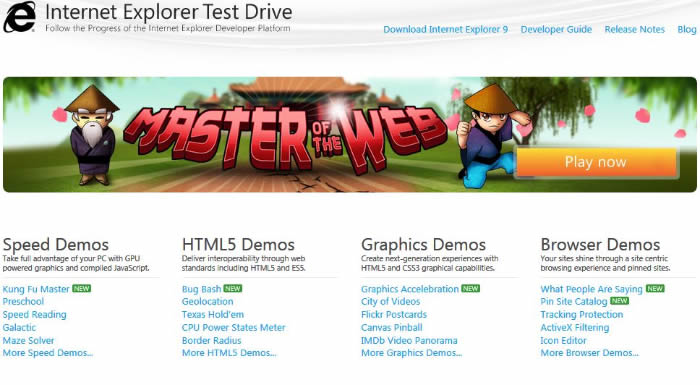Click the NEW badge beside Pin Site Catalog
Screen dimensions: 700x385
click(620, 301)
